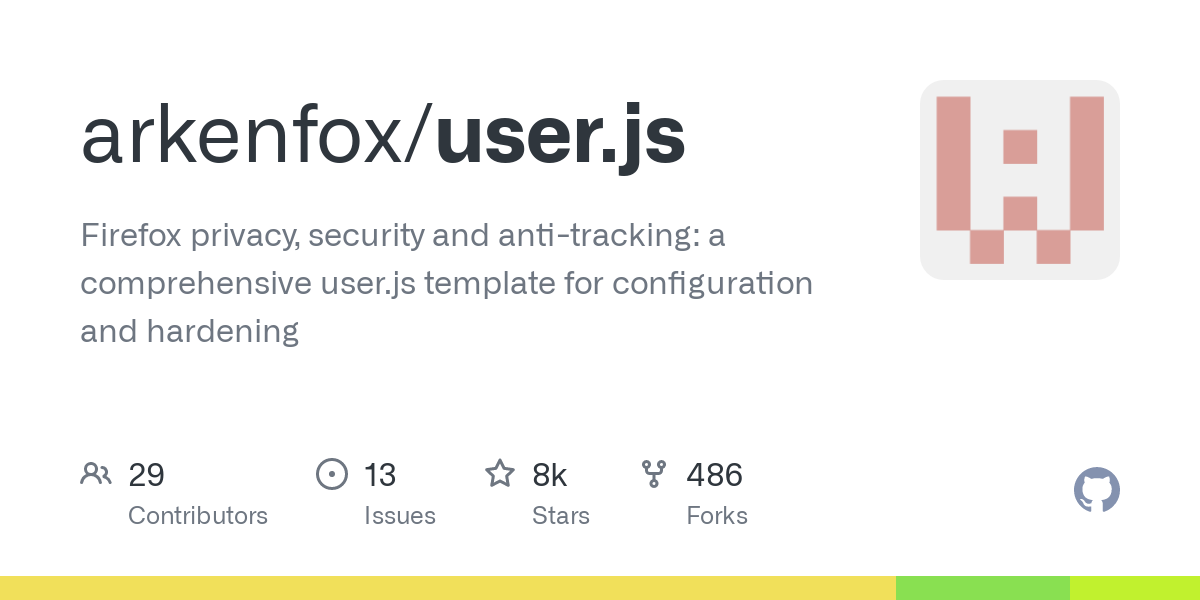Click the Contributors people icon
The height and width of the screenshot is (600, 1200).
(x=96, y=474)
